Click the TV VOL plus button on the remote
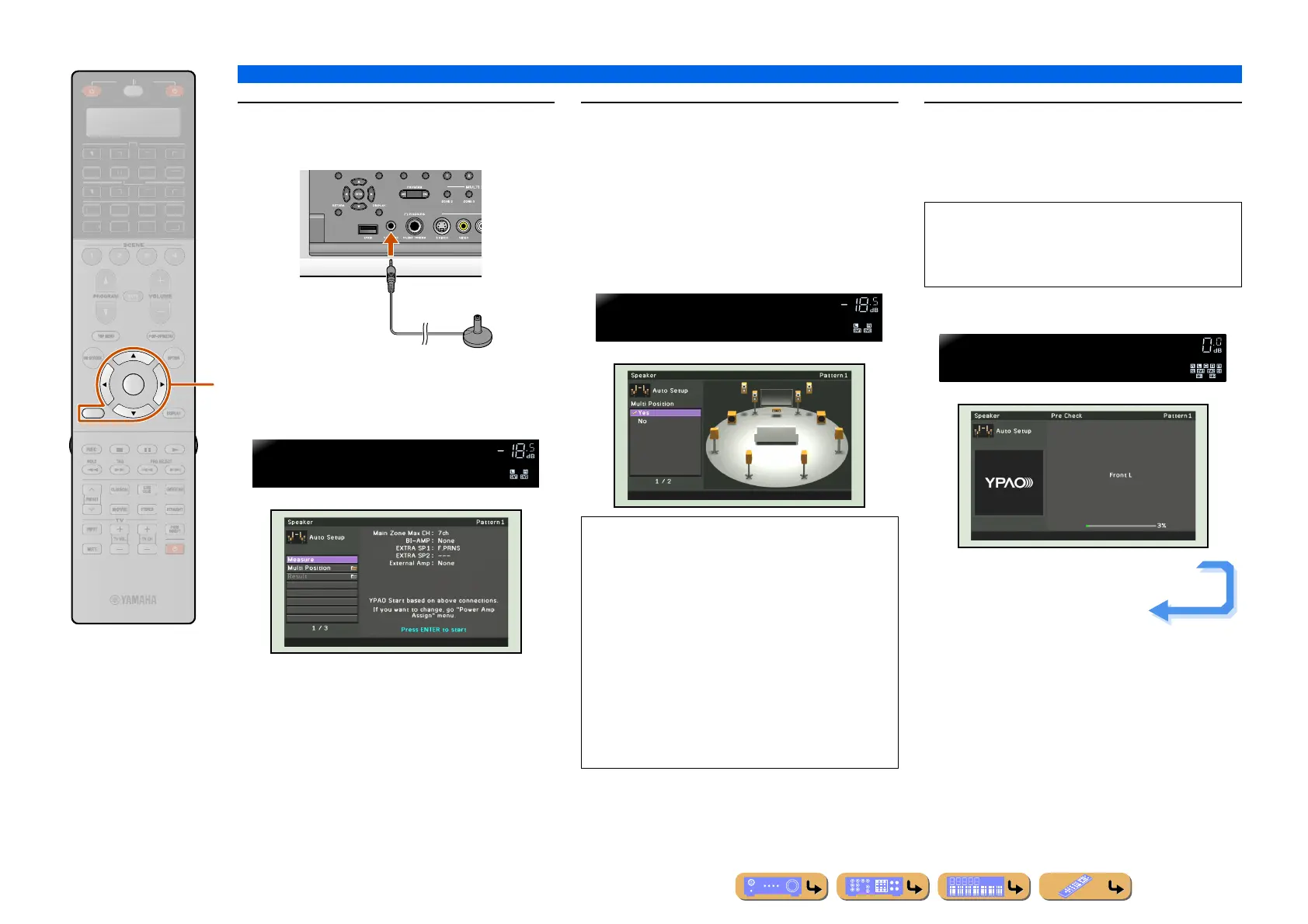 [120, 530]
